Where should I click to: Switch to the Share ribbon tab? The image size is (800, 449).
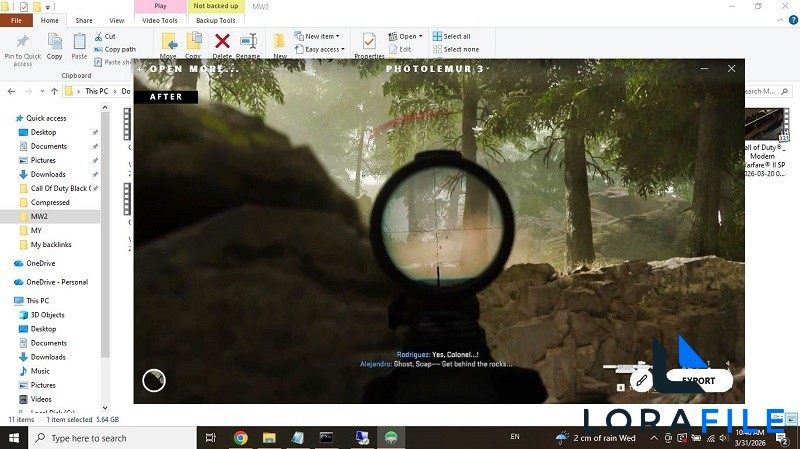[x=84, y=20]
